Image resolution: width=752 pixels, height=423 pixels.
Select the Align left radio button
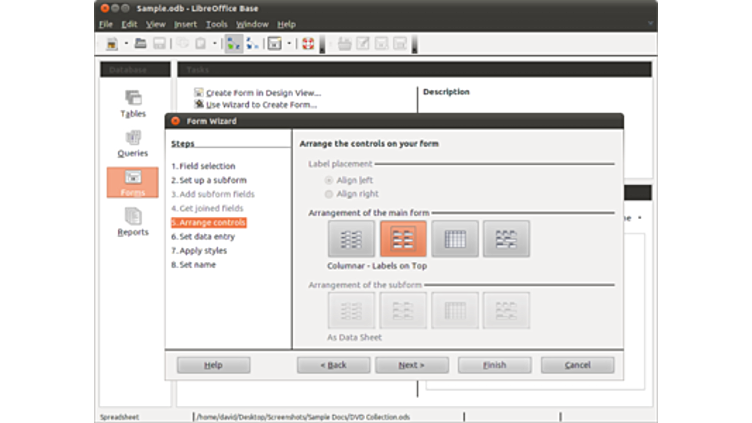click(329, 180)
